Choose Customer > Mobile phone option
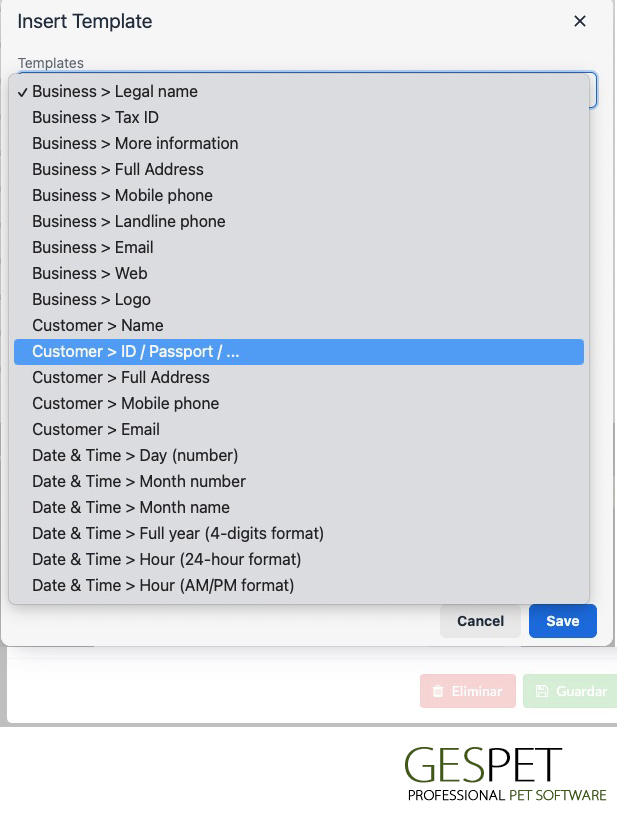Image resolution: width=617 pixels, height=820 pixels. pyautogui.click(x=299, y=404)
